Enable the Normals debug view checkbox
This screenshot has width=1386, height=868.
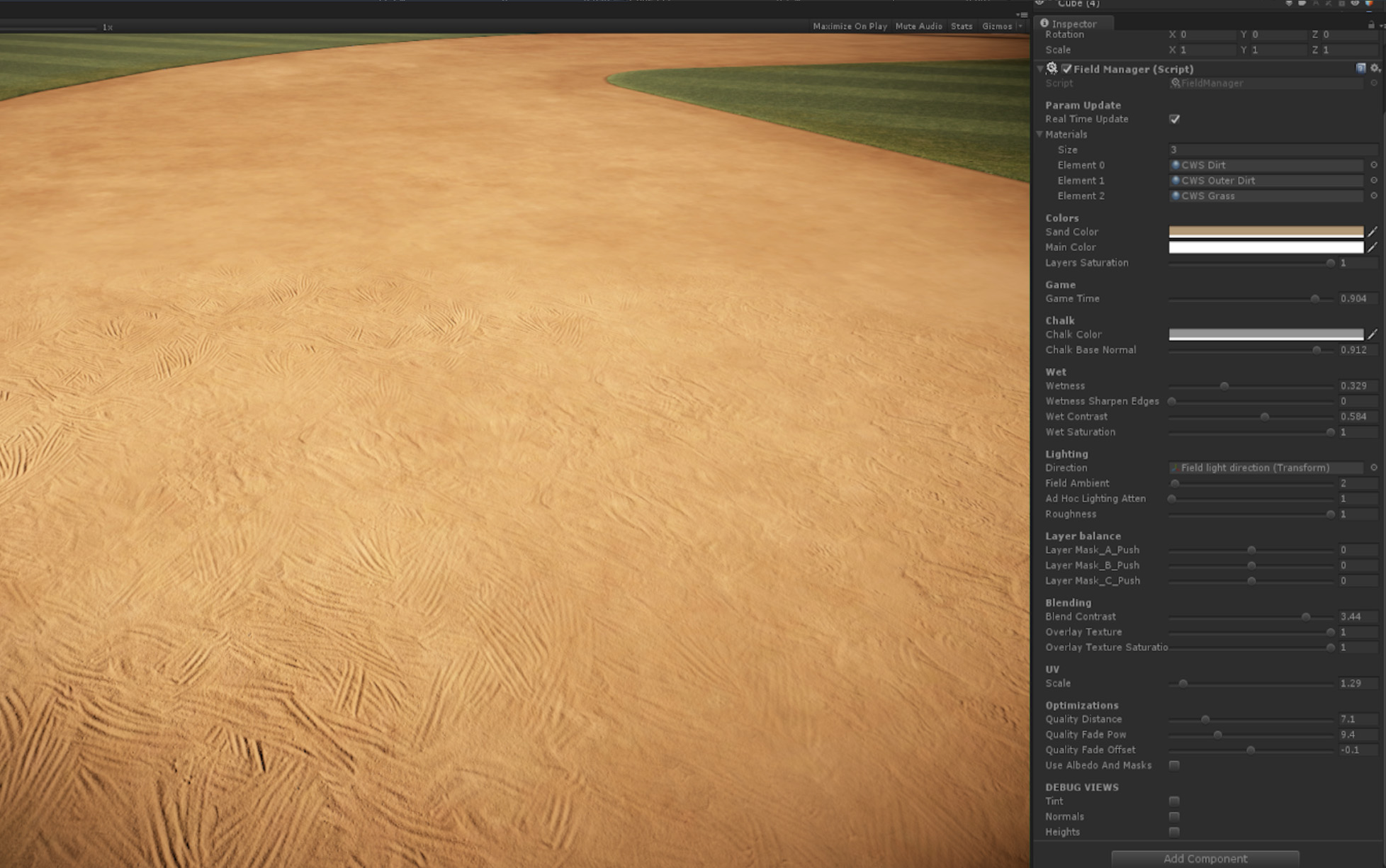point(1174,816)
